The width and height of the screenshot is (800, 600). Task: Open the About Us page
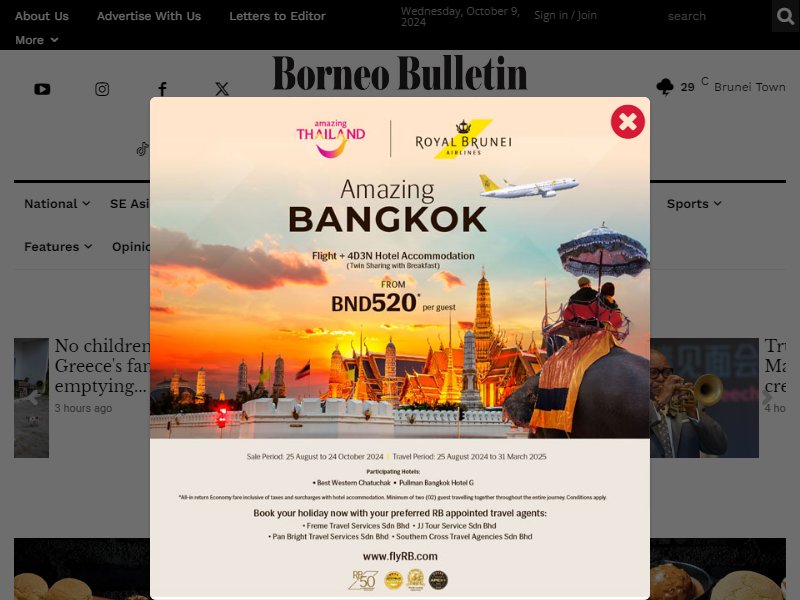42,16
